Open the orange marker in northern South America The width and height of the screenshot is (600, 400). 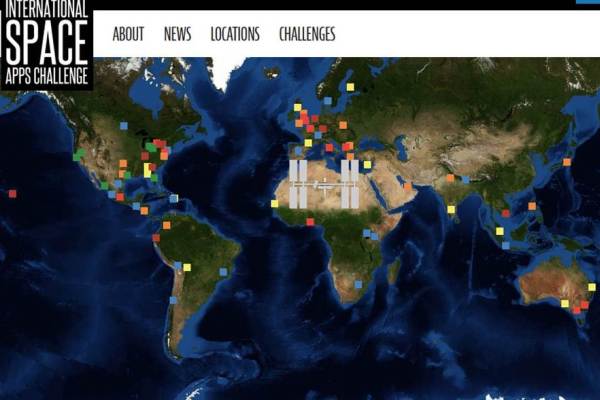tap(166, 226)
